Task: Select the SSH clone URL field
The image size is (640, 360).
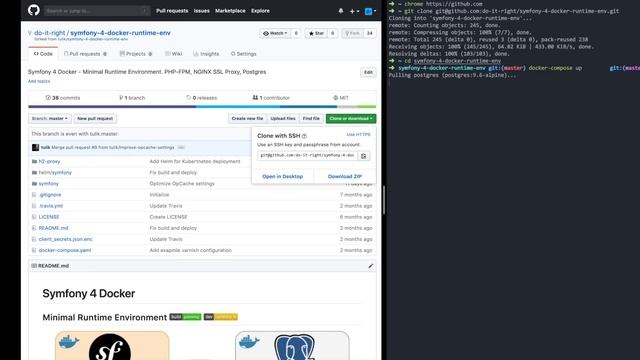Action: pyautogui.click(x=307, y=156)
